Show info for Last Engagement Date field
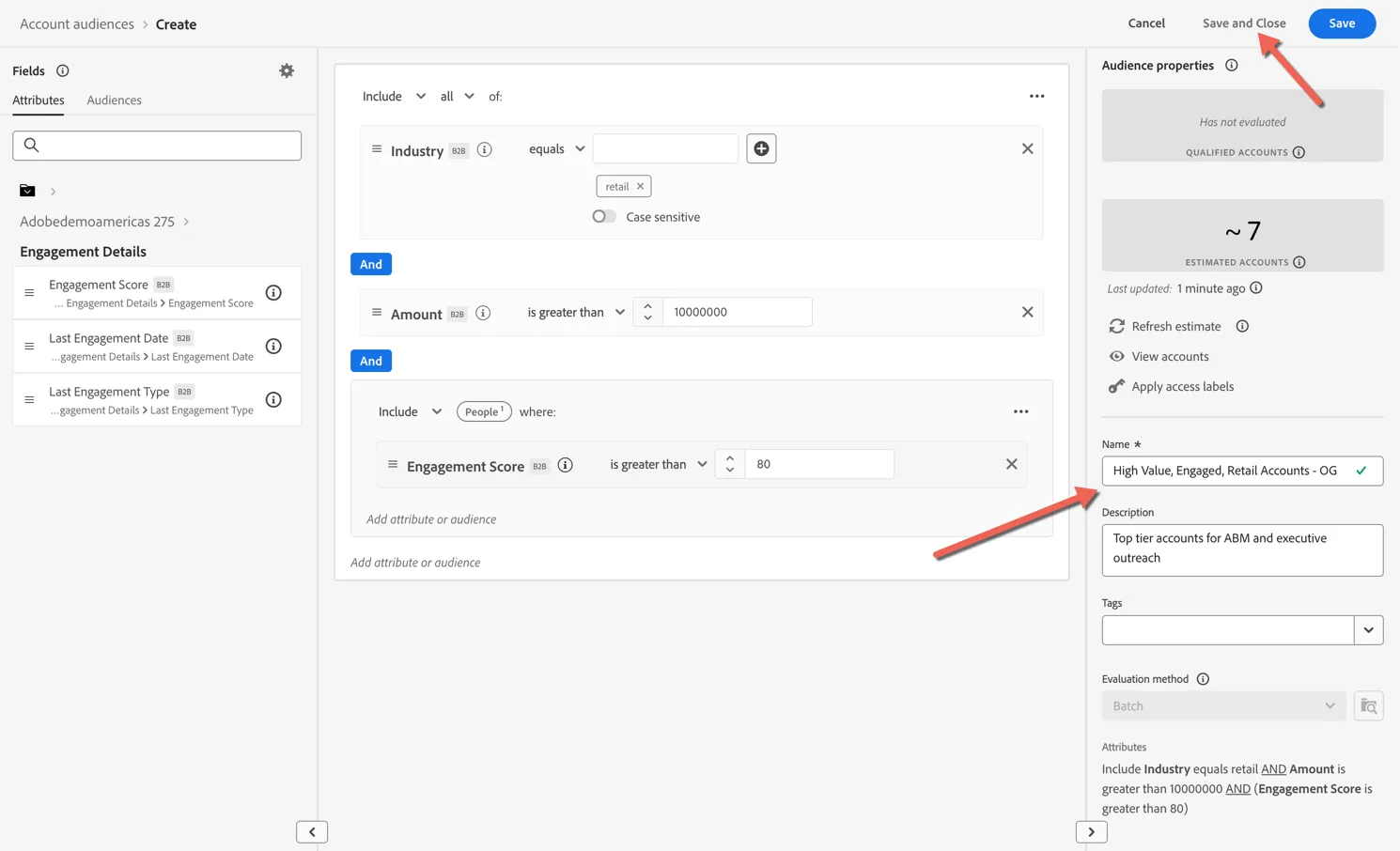This screenshot has width=1400, height=851. click(x=273, y=347)
